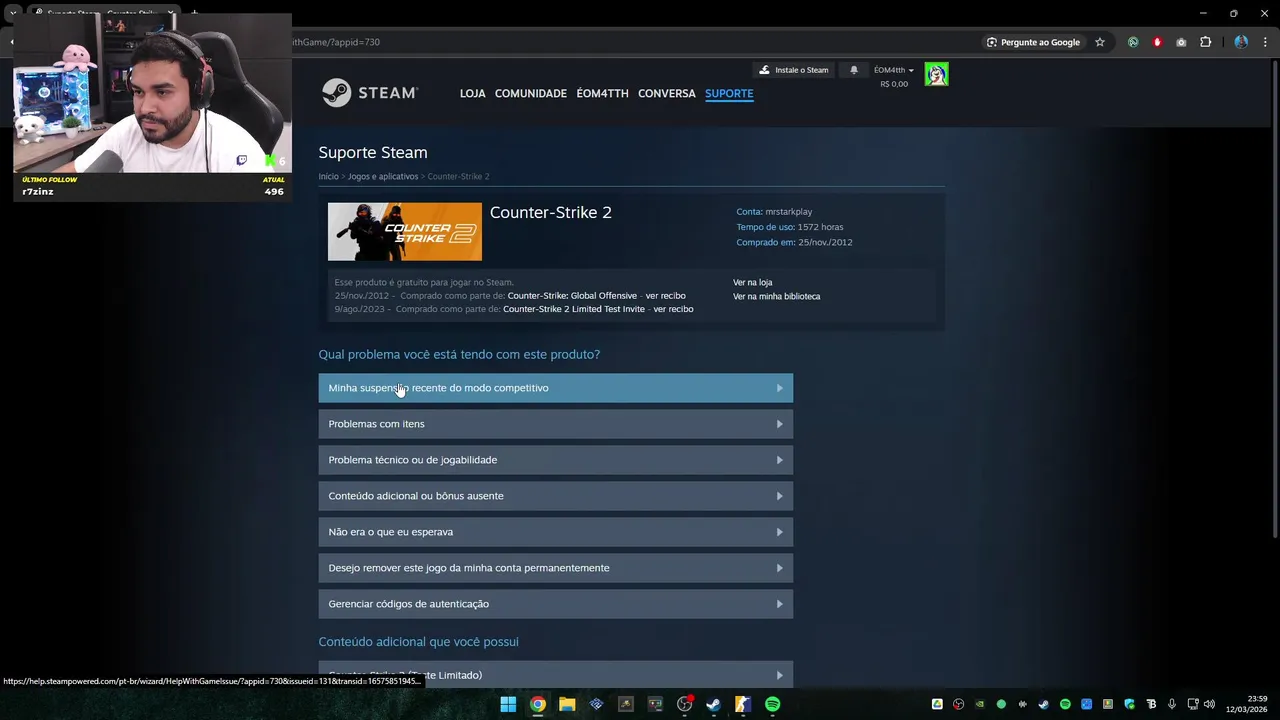Image resolution: width=1280 pixels, height=720 pixels.
Task: Click Pergunte ao Google button
Action: pyautogui.click(x=1033, y=42)
